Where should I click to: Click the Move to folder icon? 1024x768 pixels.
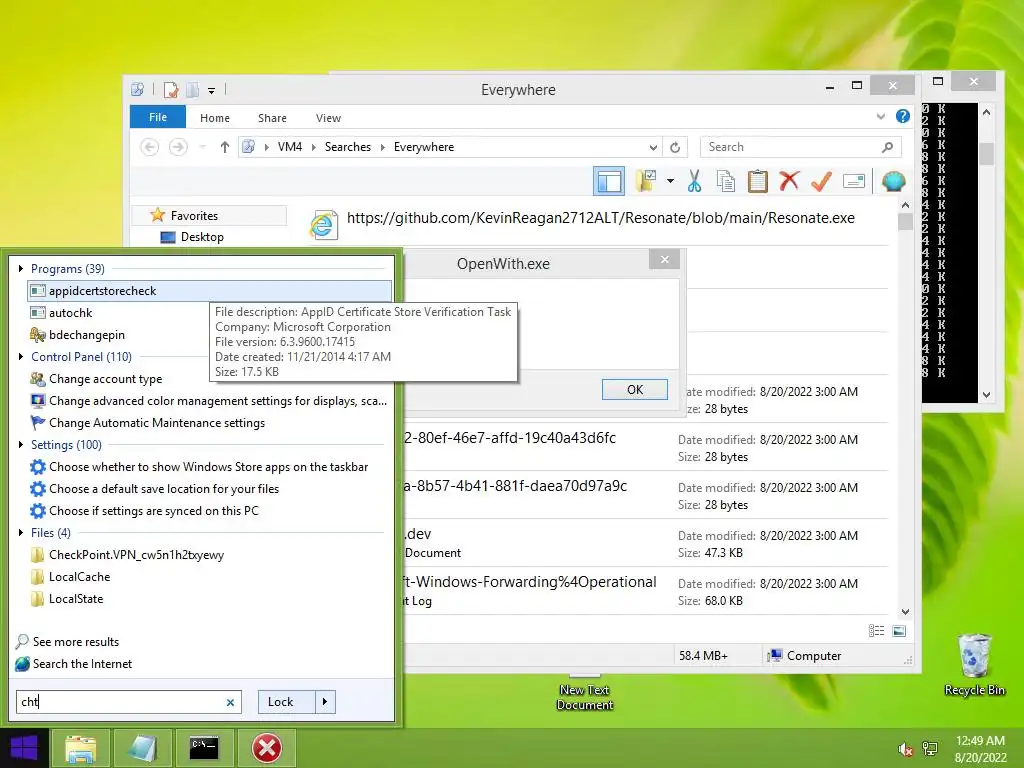click(x=646, y=181)
